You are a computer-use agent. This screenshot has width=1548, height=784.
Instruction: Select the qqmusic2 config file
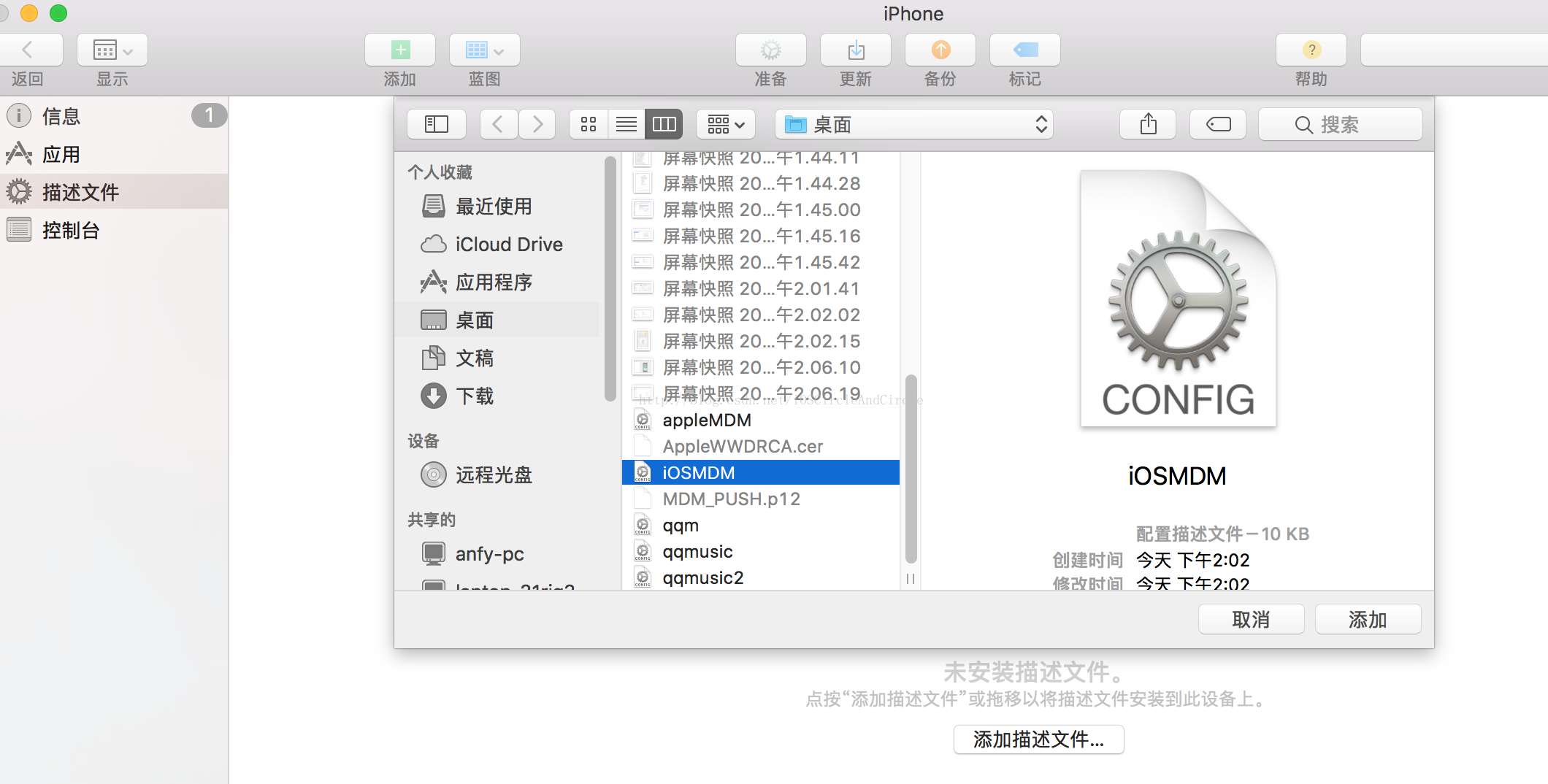pyautogui.click(x=761, y=578)
